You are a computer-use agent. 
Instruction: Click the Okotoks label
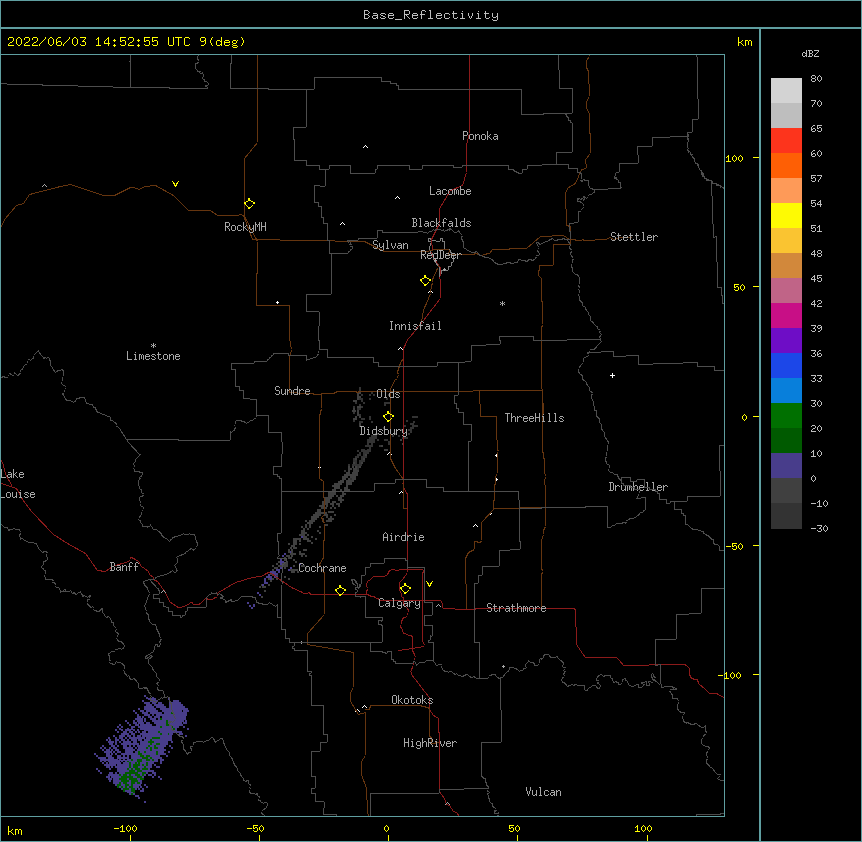(412, 700)
